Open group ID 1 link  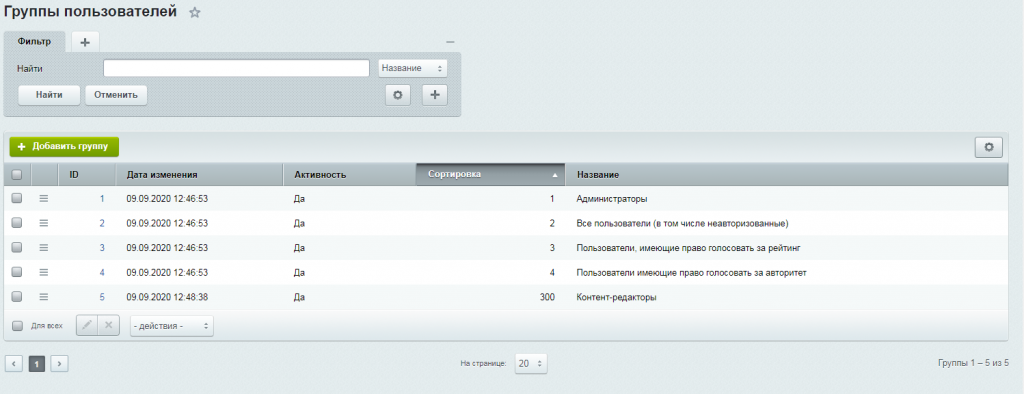click(102, 199)
